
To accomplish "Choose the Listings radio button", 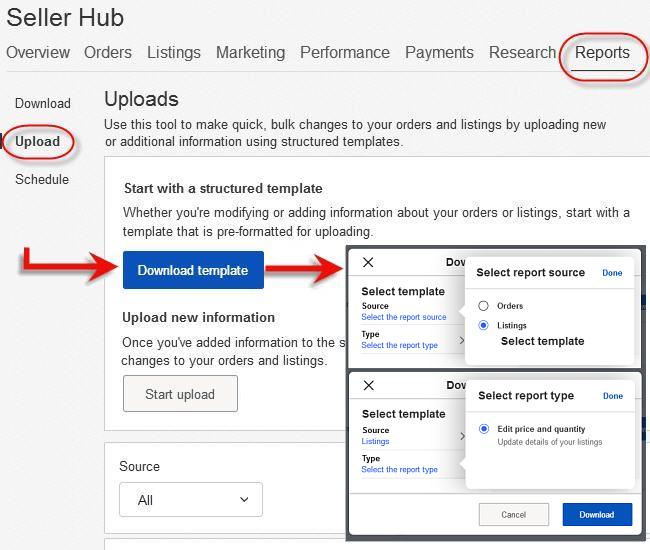I will [483, 325].
